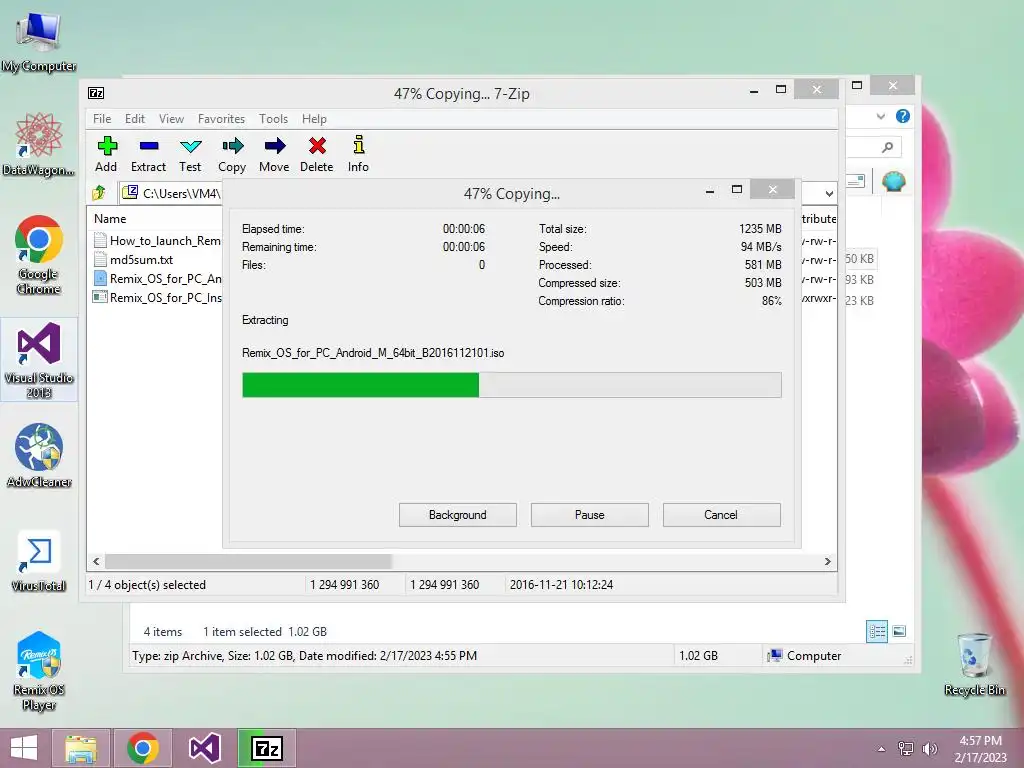Click the 7z icon in the 7-Zip title bar
The width and height of the screenshot is (1024, 768).
tap(96, 93)
